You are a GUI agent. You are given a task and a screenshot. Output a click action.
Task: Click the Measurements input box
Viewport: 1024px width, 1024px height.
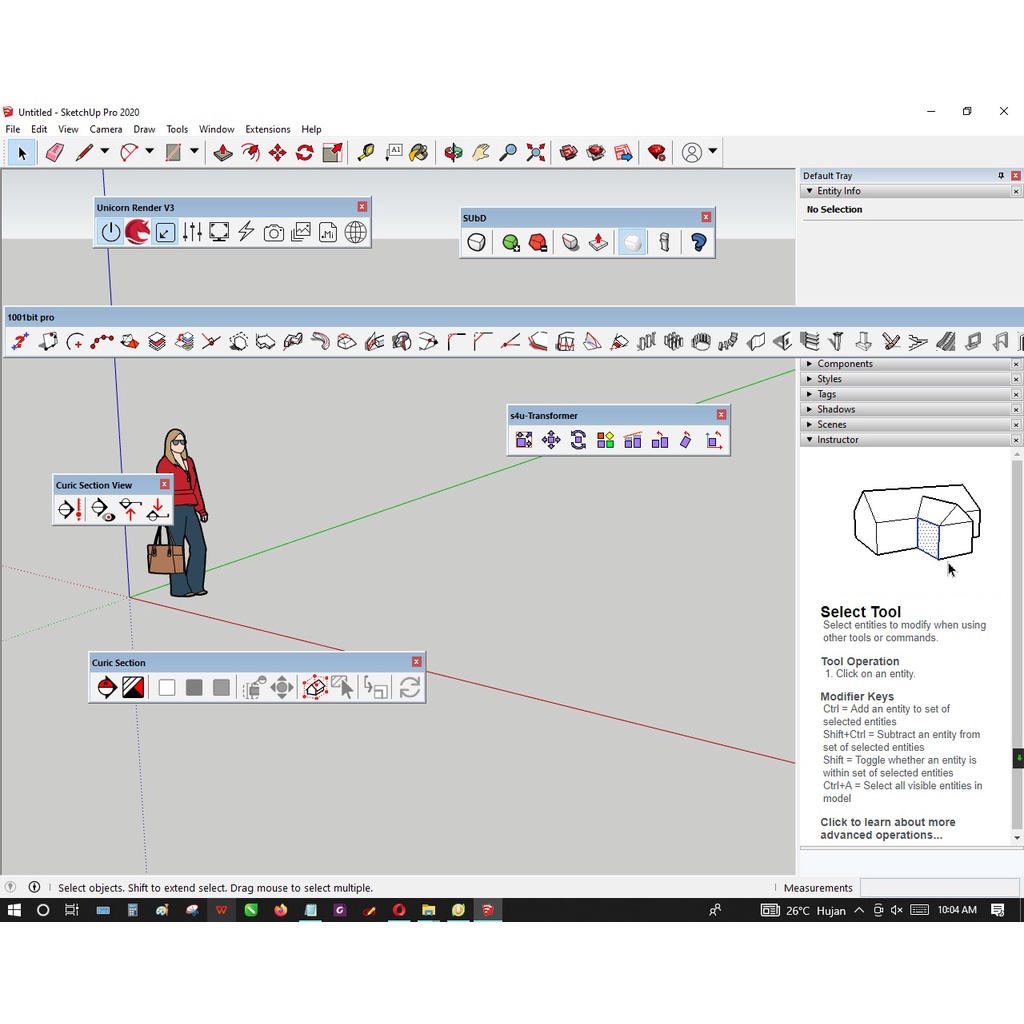(x=938, y=888)
